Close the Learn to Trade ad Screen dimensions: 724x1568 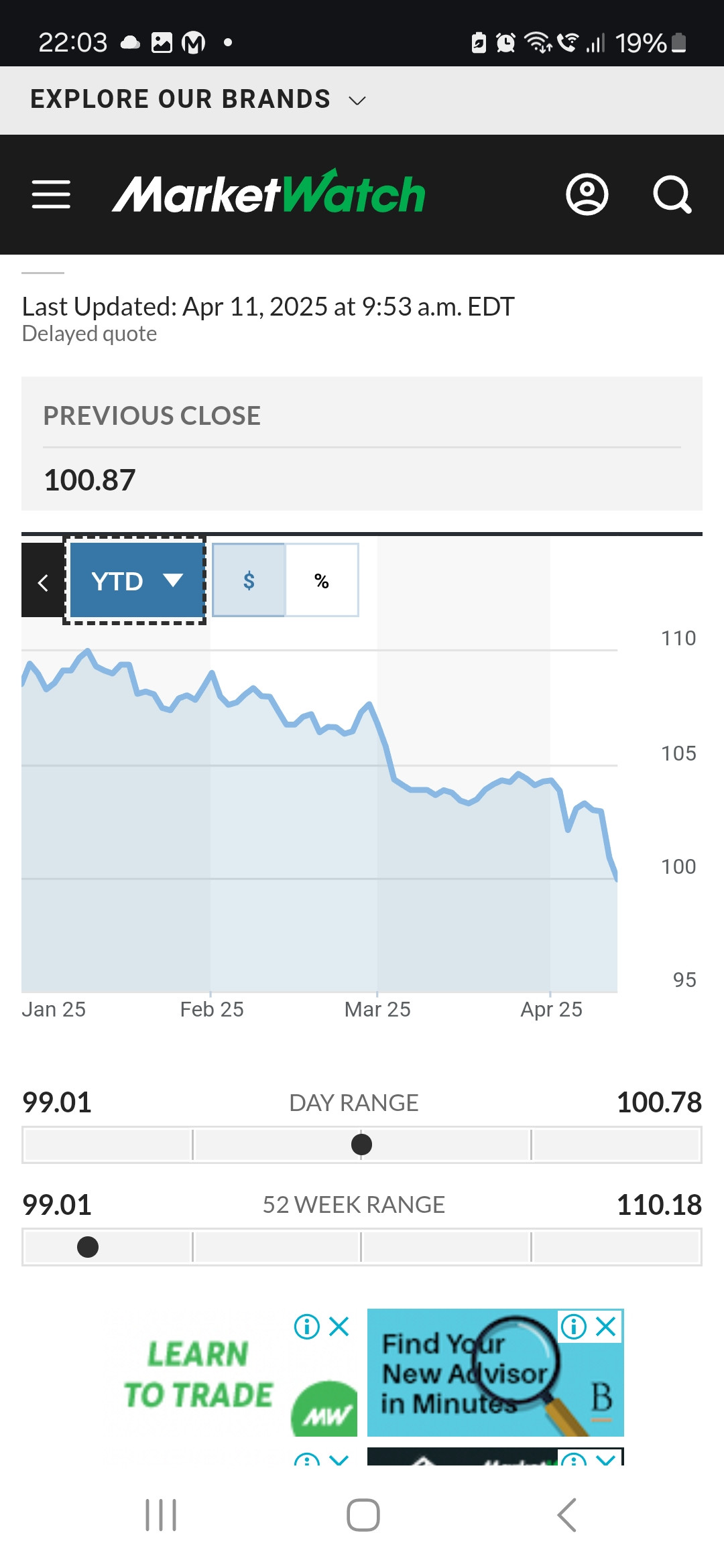340,1326
